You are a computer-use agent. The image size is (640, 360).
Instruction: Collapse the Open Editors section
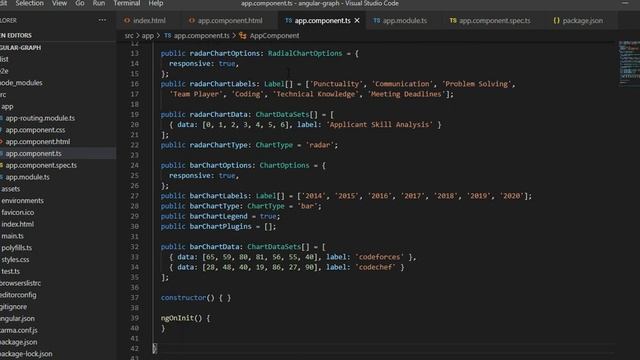click(16, 36)
